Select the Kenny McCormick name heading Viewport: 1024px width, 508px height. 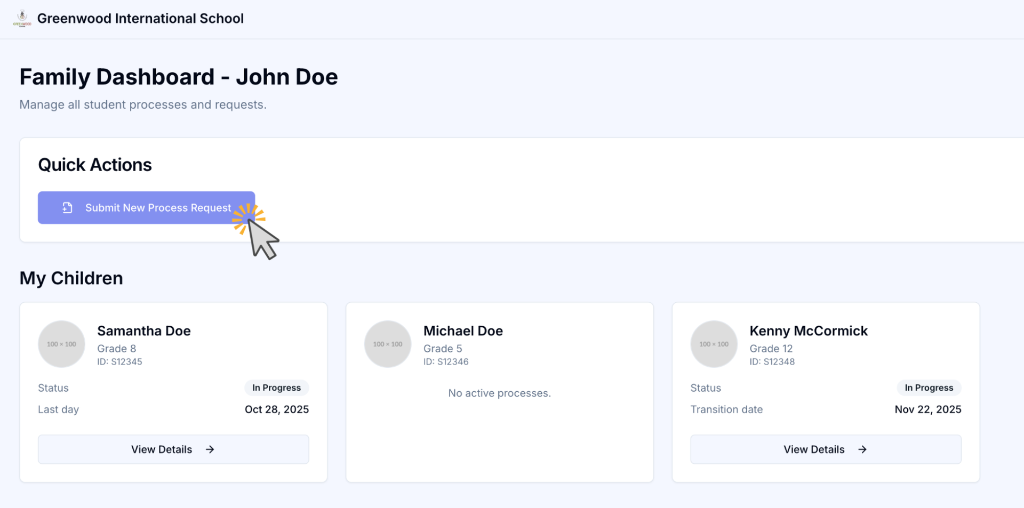pos(809,331)
